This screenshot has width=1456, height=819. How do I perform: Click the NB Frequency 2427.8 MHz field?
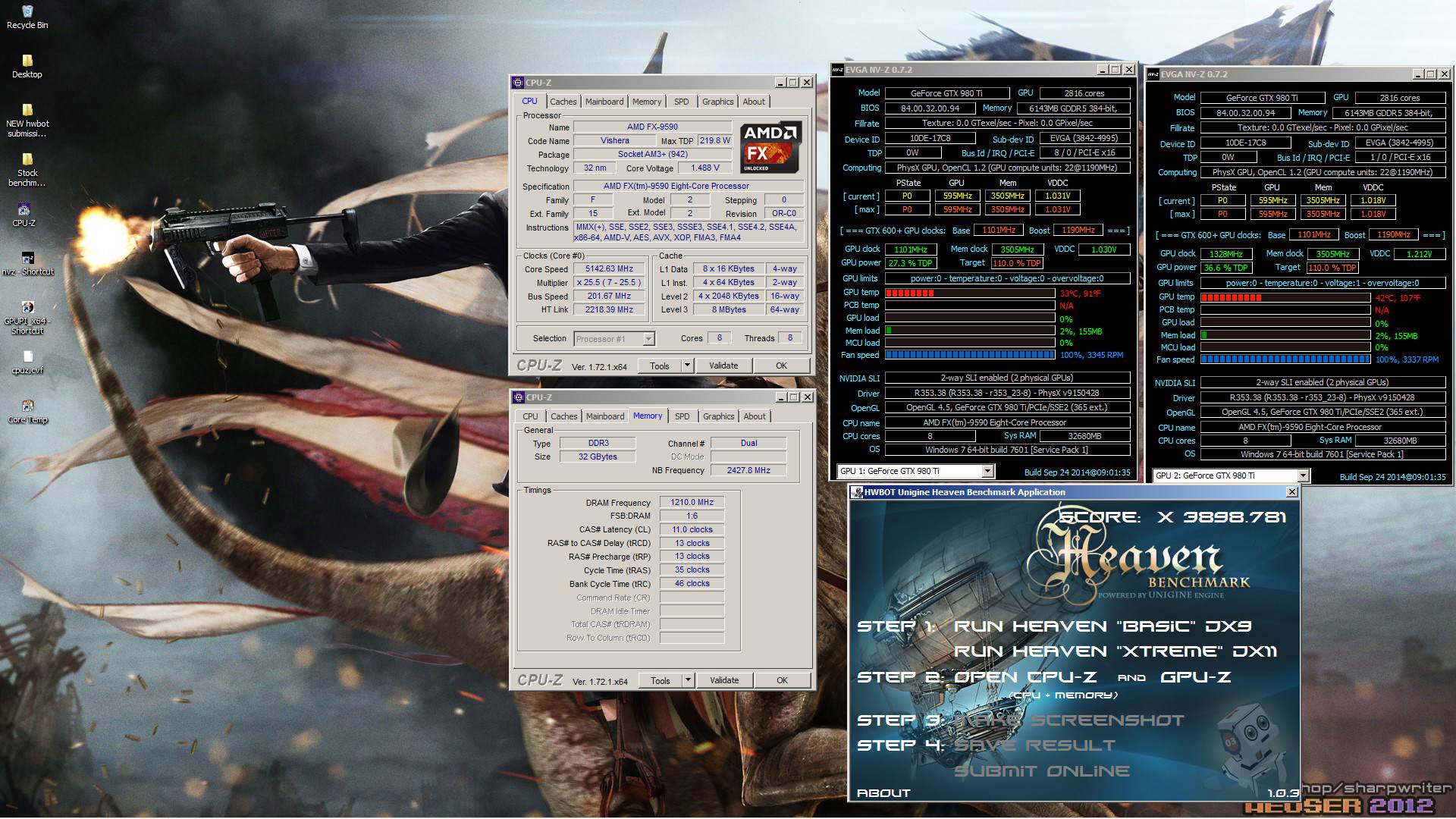(x=748, y=470)
